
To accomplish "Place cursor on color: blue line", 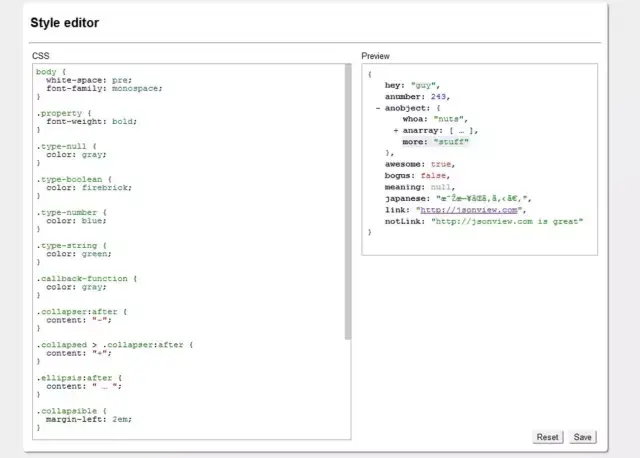I will [x=76, y=221].
